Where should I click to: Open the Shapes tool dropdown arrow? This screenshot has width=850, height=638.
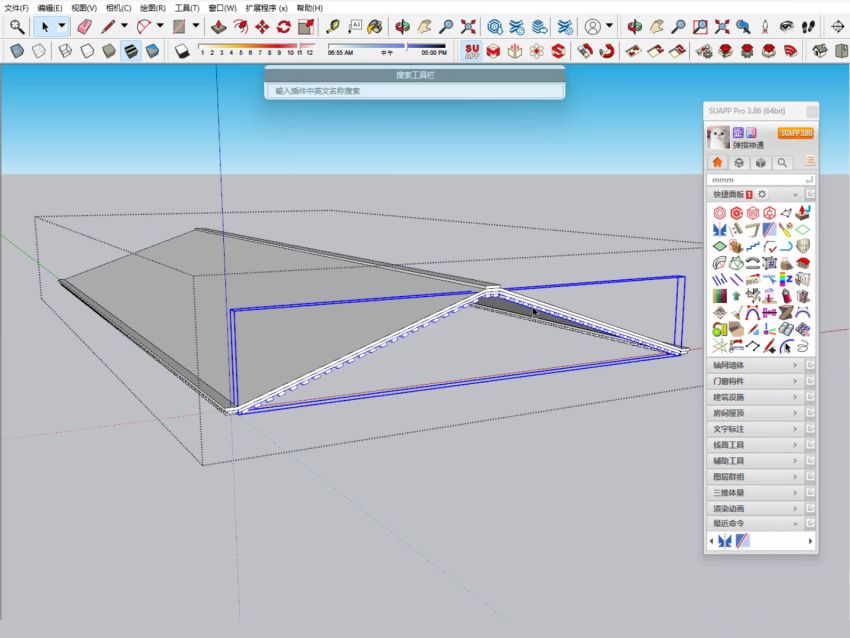point(196,26)
